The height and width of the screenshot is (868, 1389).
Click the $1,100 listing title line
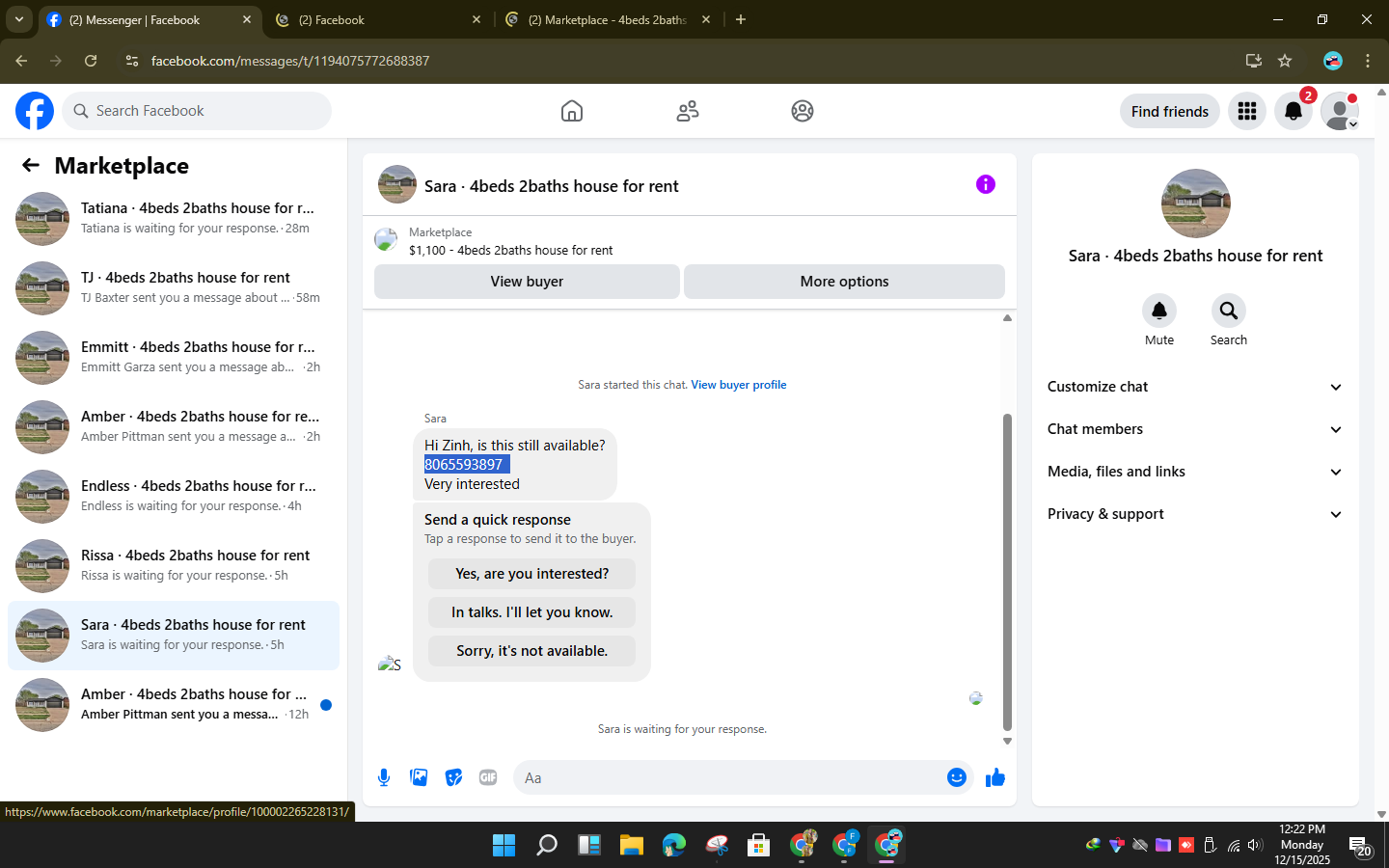[510, 251]
